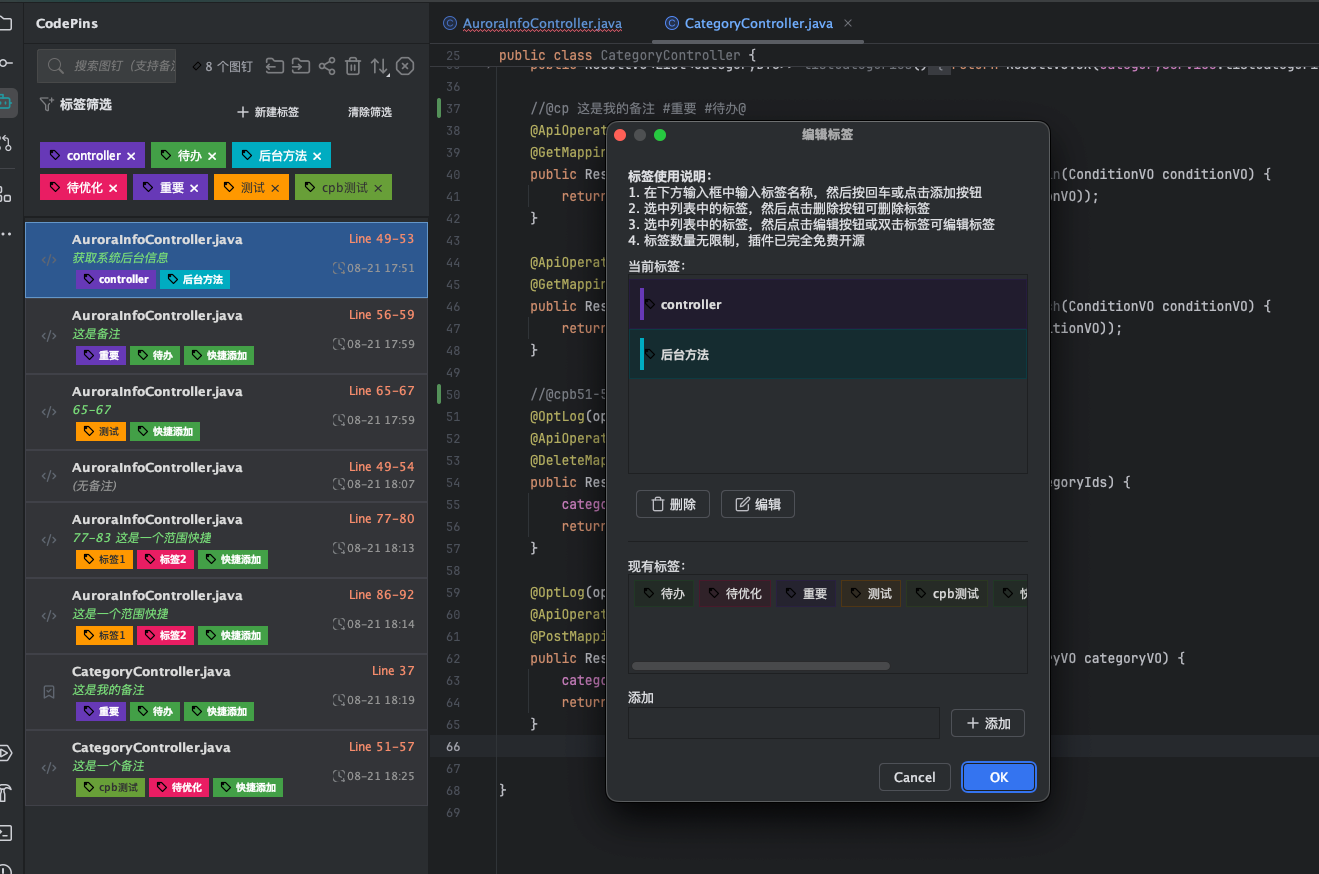The image size is (1319, 874).
Task: Click the 删除 button in the dialog
Action: 673,504
